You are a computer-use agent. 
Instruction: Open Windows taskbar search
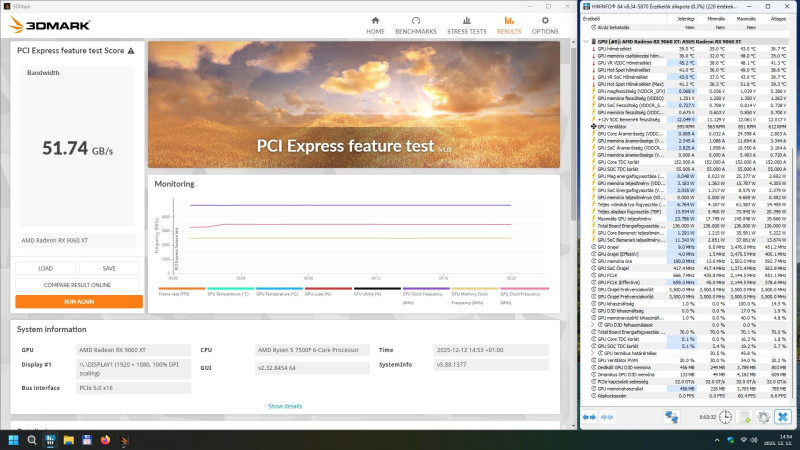pos(32,440)
